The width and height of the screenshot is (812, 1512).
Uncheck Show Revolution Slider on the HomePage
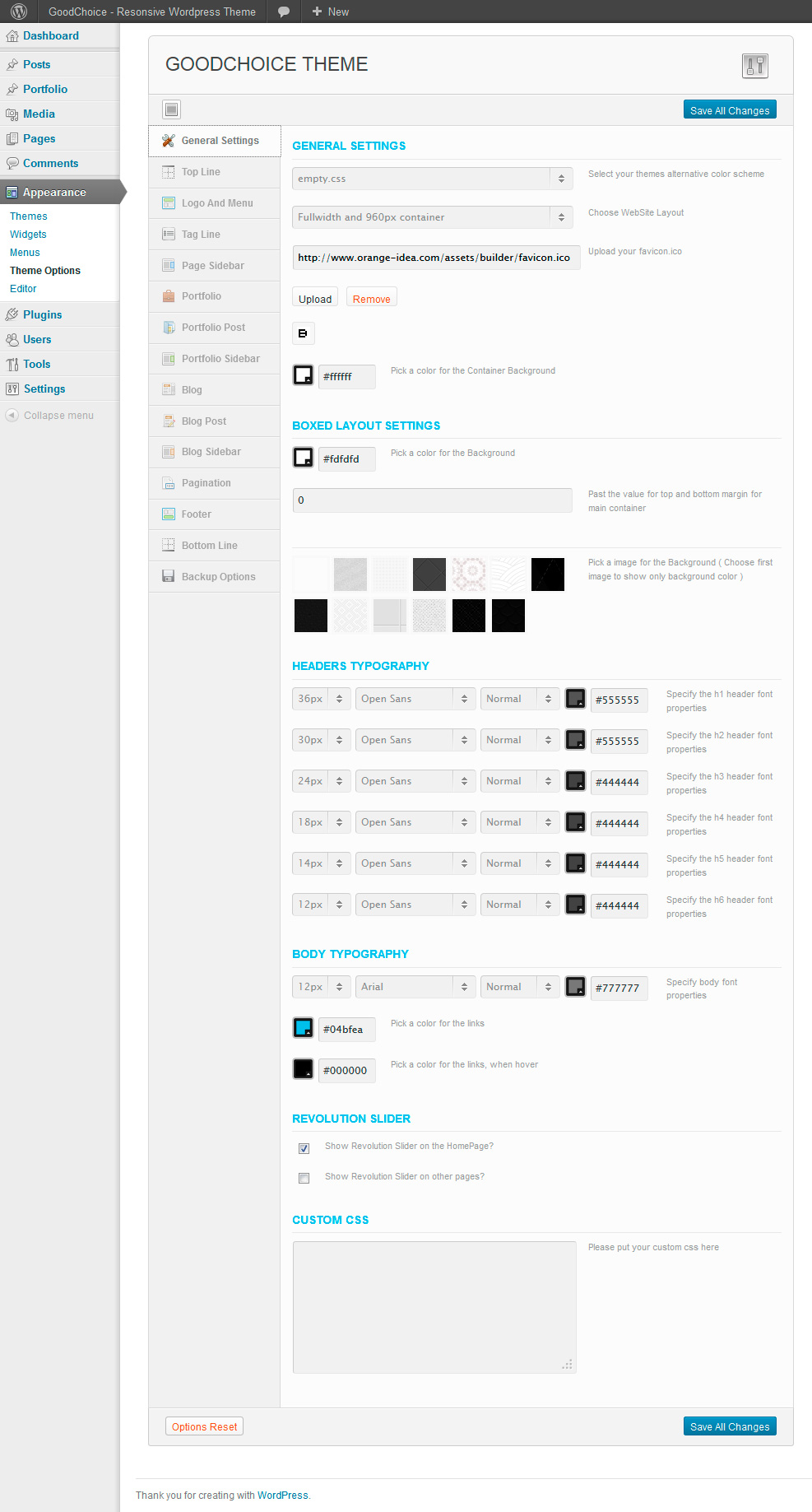(x=304, y=1148)
